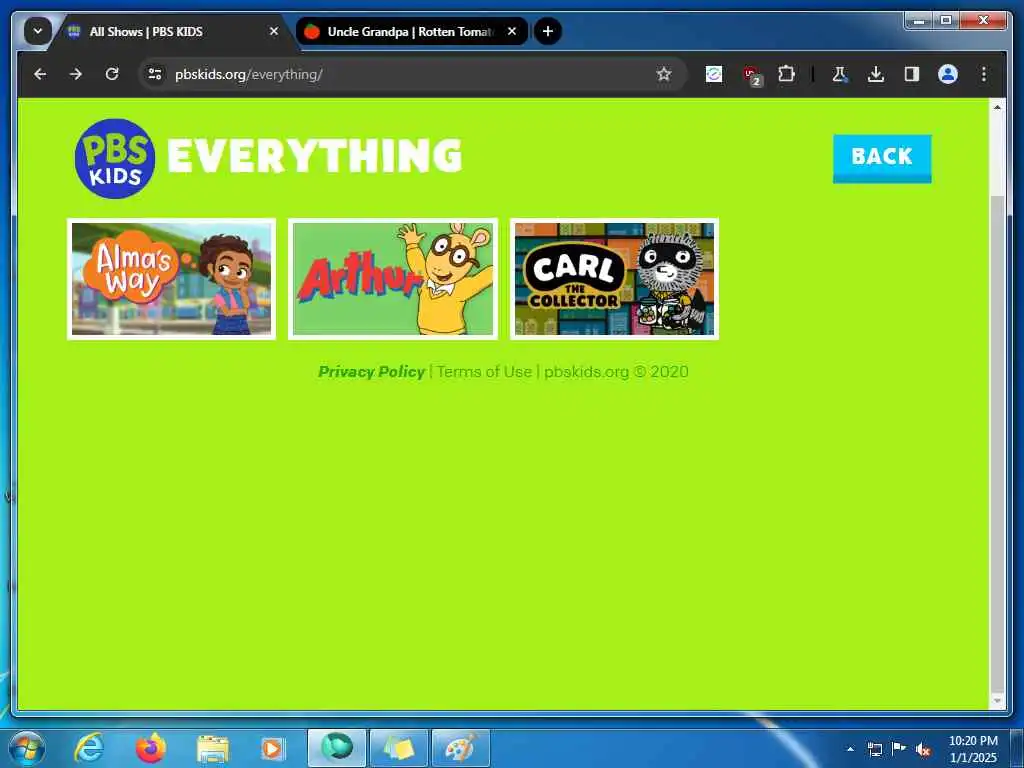Click the network tray icon
The height and width of the screenshot is (768, 1024).
point(874,749)
